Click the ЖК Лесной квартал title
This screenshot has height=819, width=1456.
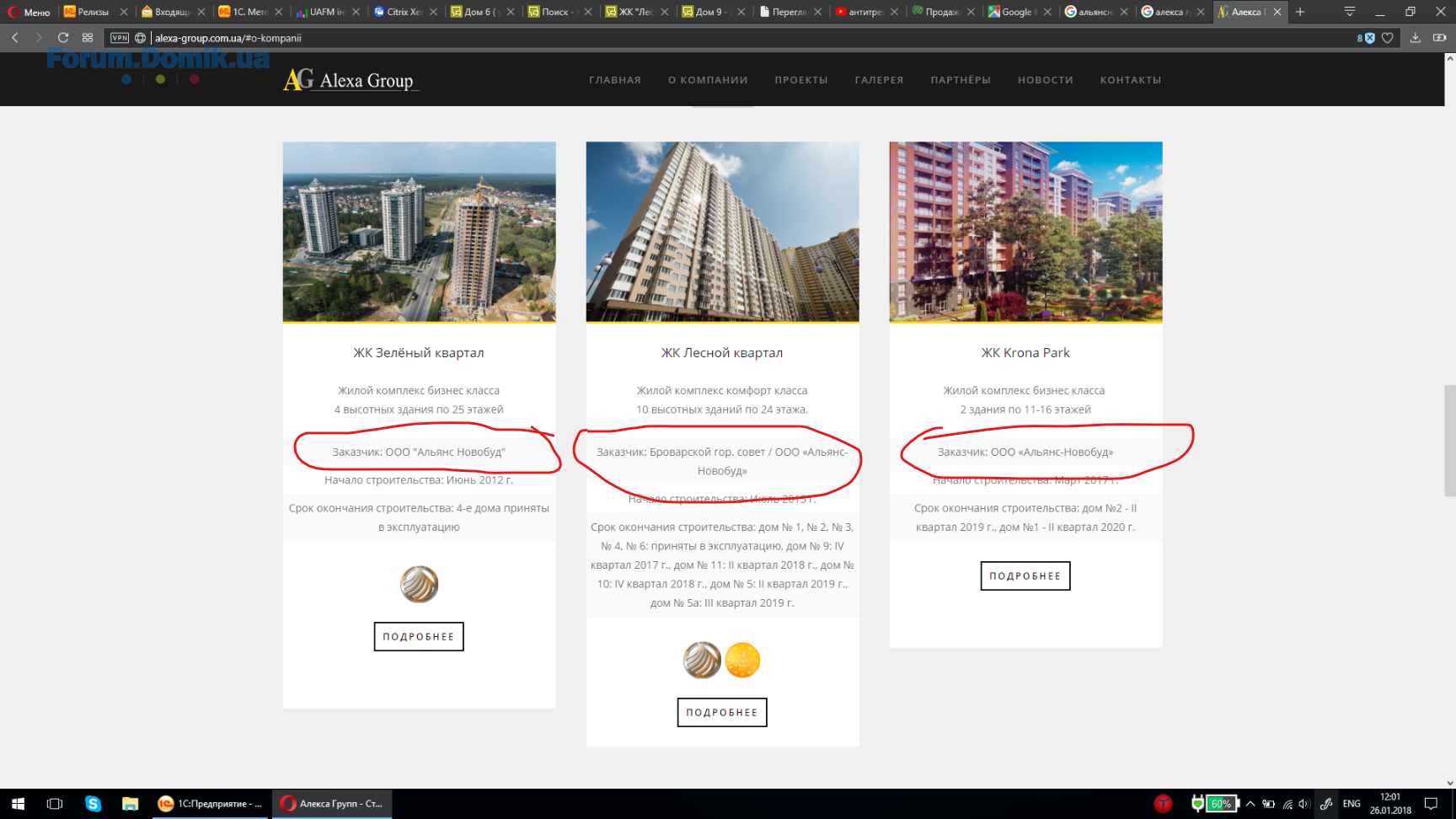[722, 352]
